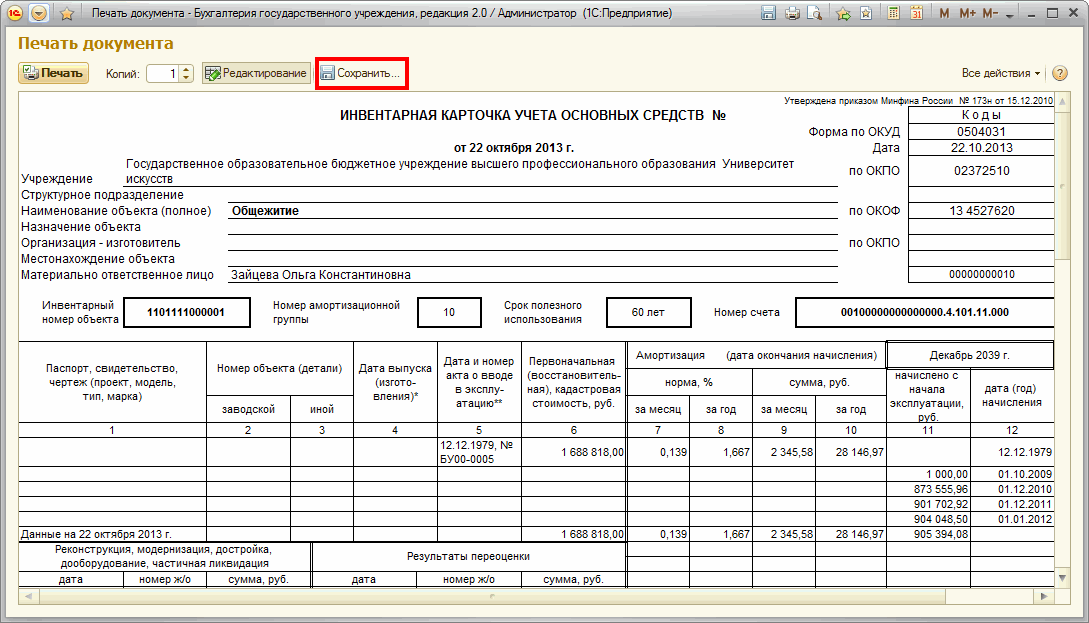Increase the copies count with up arrow
This screenshot has height=623, width=1089.
tap(186, 69)
